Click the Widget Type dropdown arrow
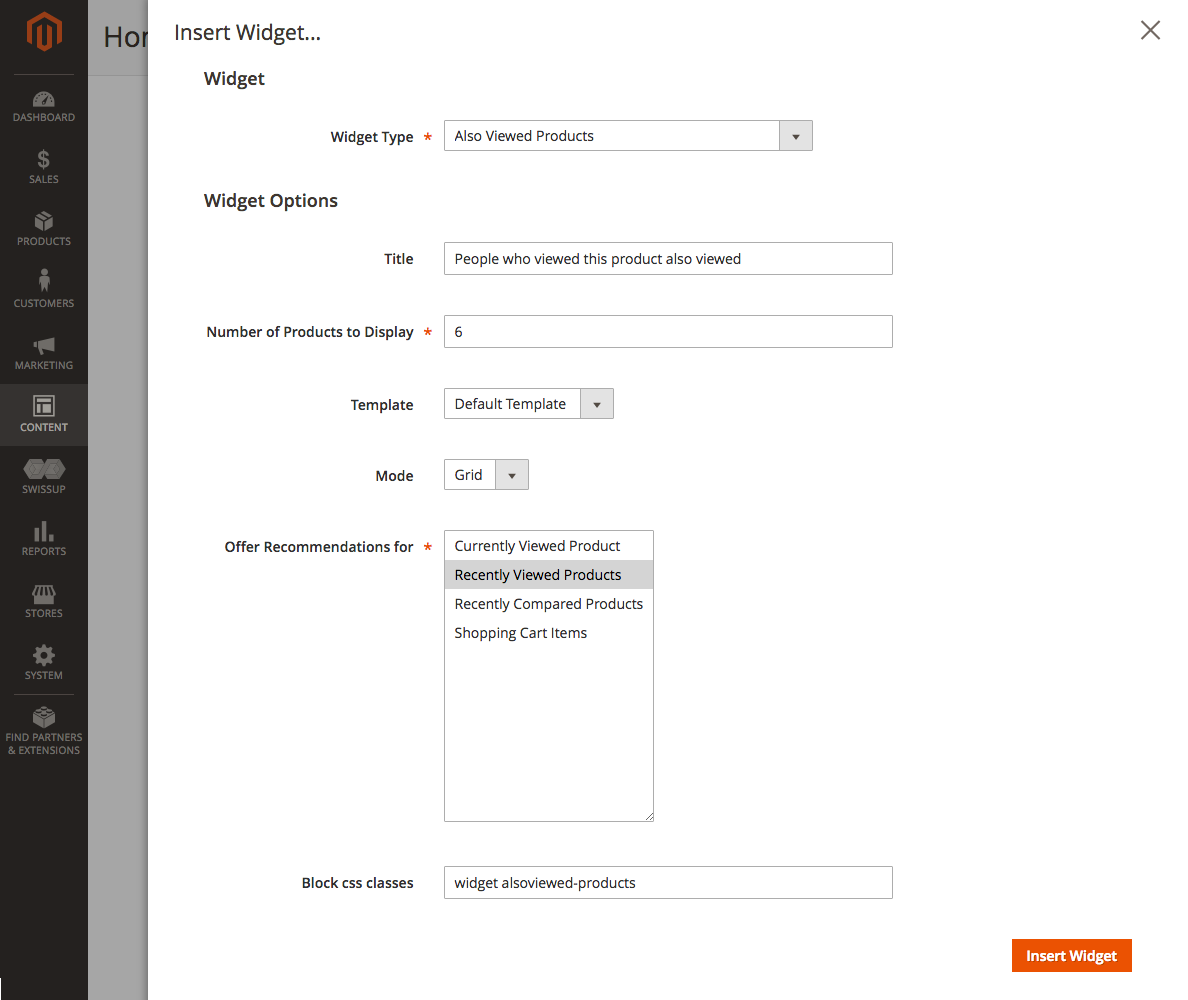Viewport: 1188px width, 1000px height. pyautogui.click(x=796, y=136)
